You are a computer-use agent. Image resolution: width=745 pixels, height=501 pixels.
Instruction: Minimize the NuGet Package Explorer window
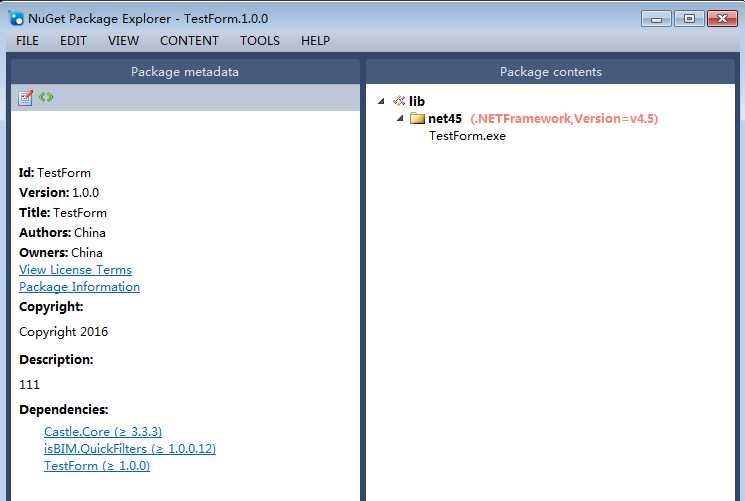(x=657, y=19)
